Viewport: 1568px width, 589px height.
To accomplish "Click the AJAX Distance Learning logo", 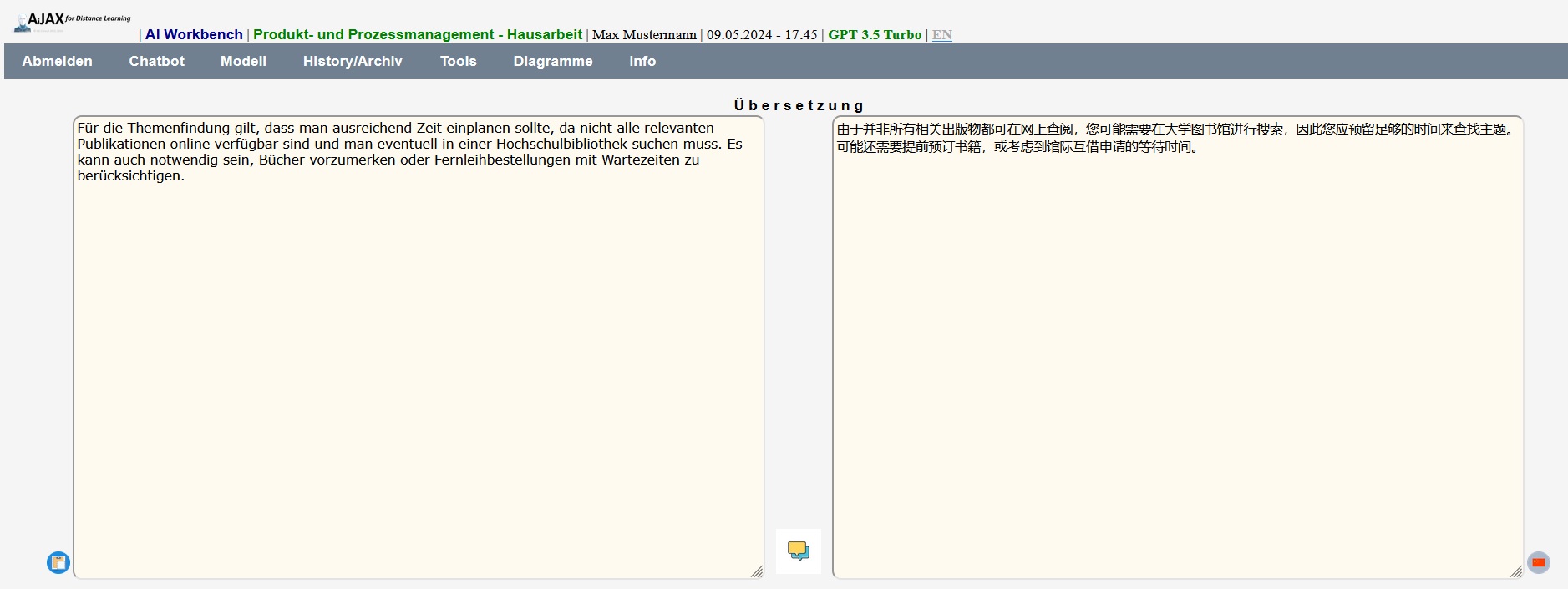I will pyautogui.click(x=73, y=23).
